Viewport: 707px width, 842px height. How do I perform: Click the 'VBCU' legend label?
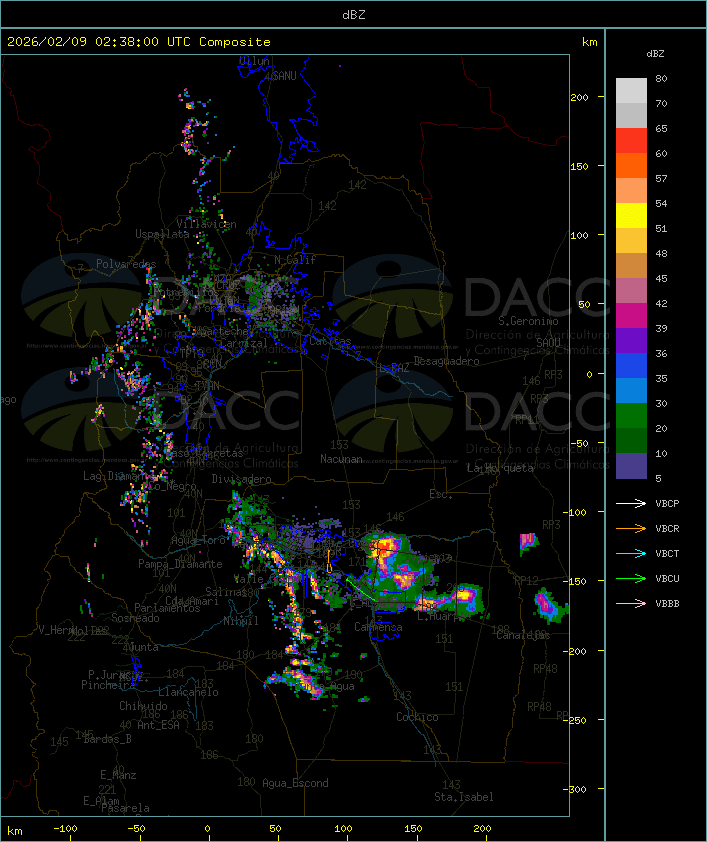(x=667, y=578)
